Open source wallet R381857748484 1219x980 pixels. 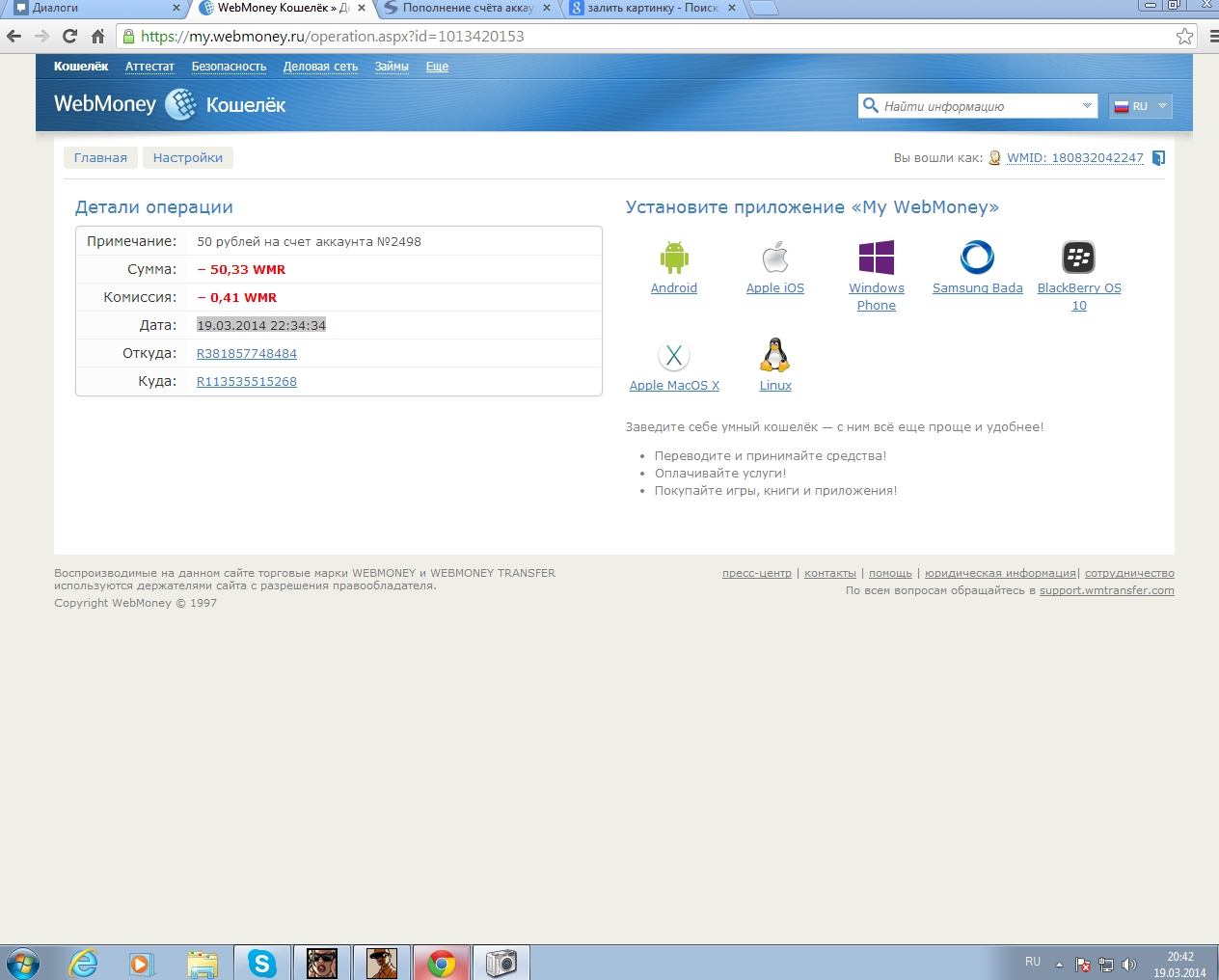pos(247,354)
